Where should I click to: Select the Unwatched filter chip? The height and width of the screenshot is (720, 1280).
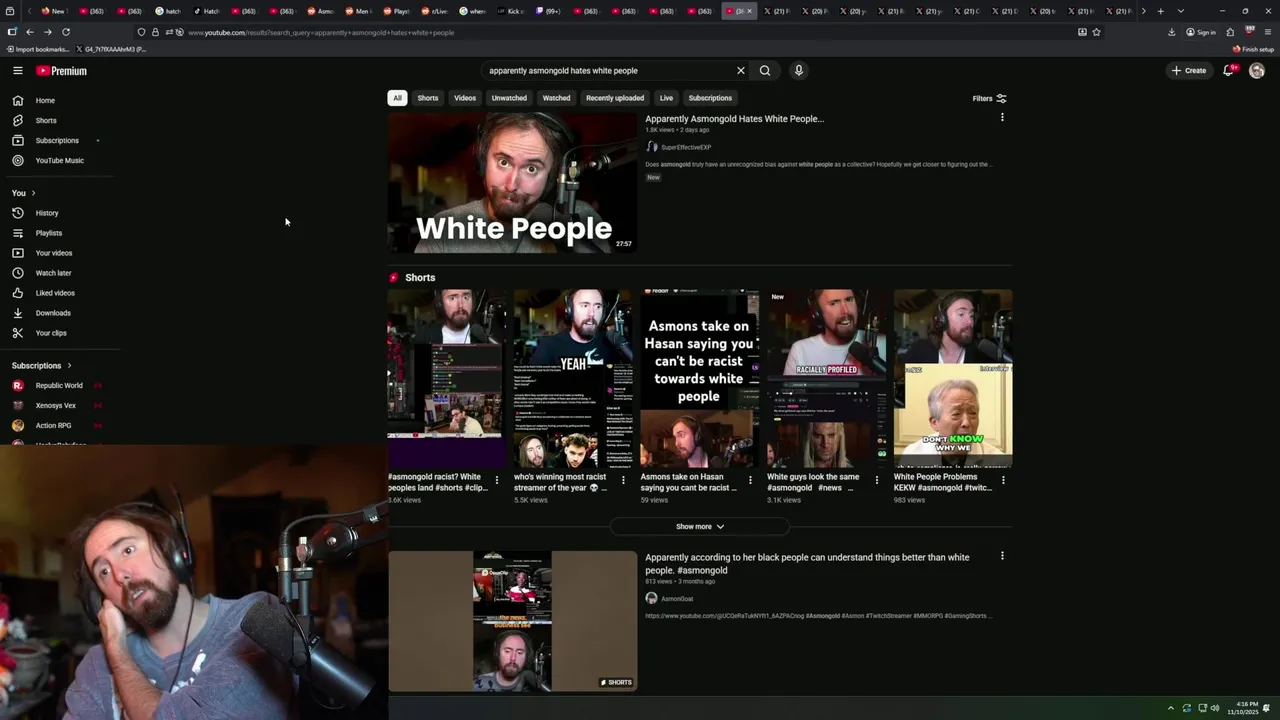click(x=509, y=98)
